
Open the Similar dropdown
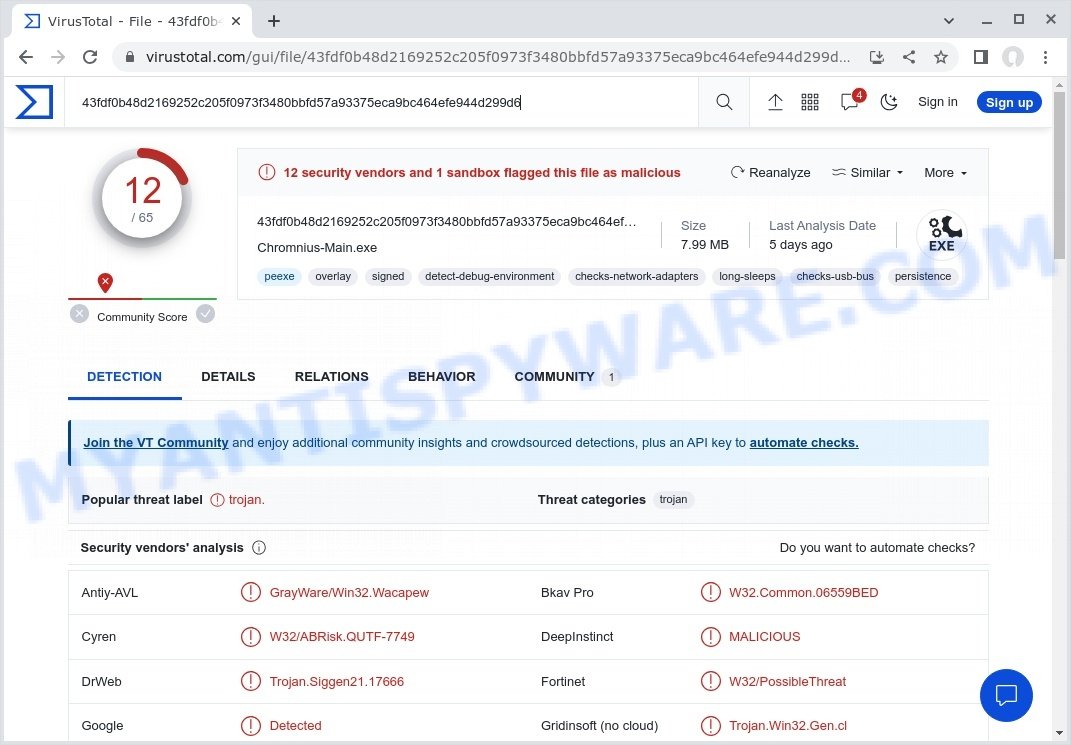point(867,173)
